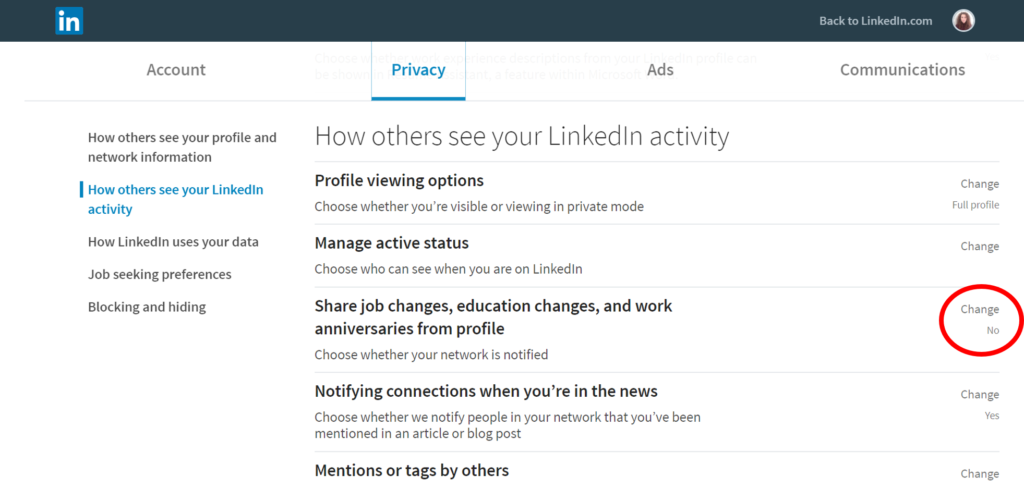The width and height of the screenshot is (1024, 488).
Task: Open How LinkedIn uses your data
Action: (173, 242)
